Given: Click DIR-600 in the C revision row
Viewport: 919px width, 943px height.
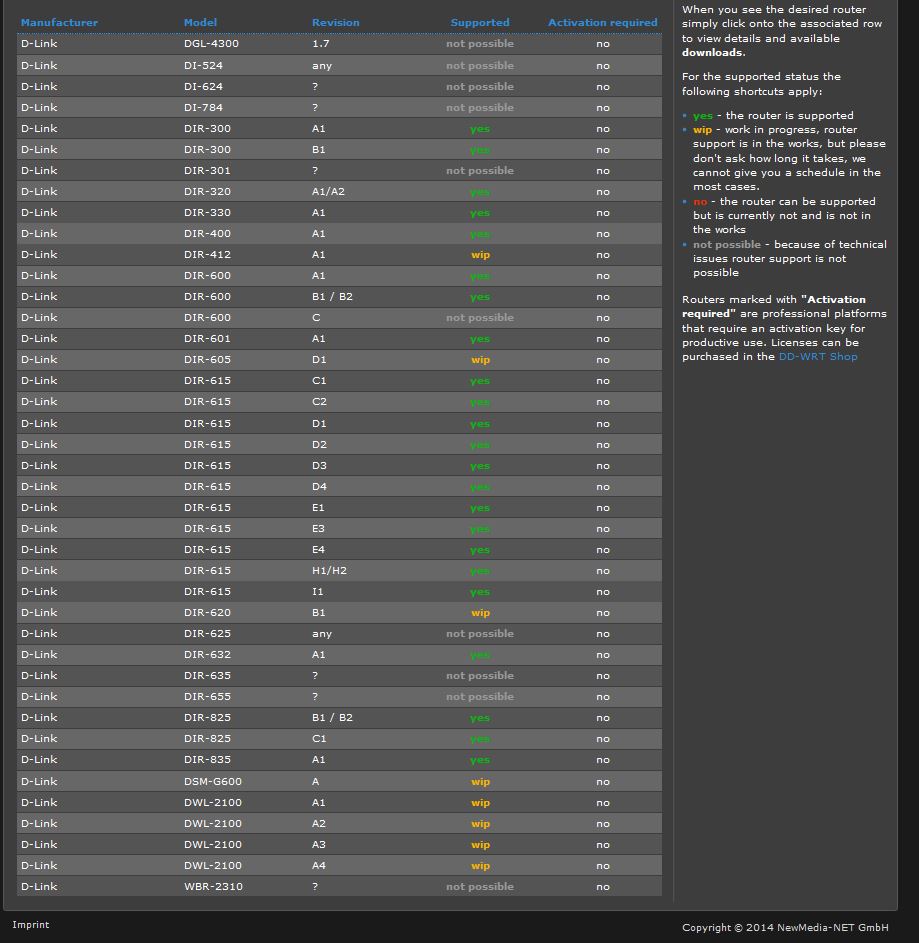Looking at the screenshot, I should click(207, 318).
